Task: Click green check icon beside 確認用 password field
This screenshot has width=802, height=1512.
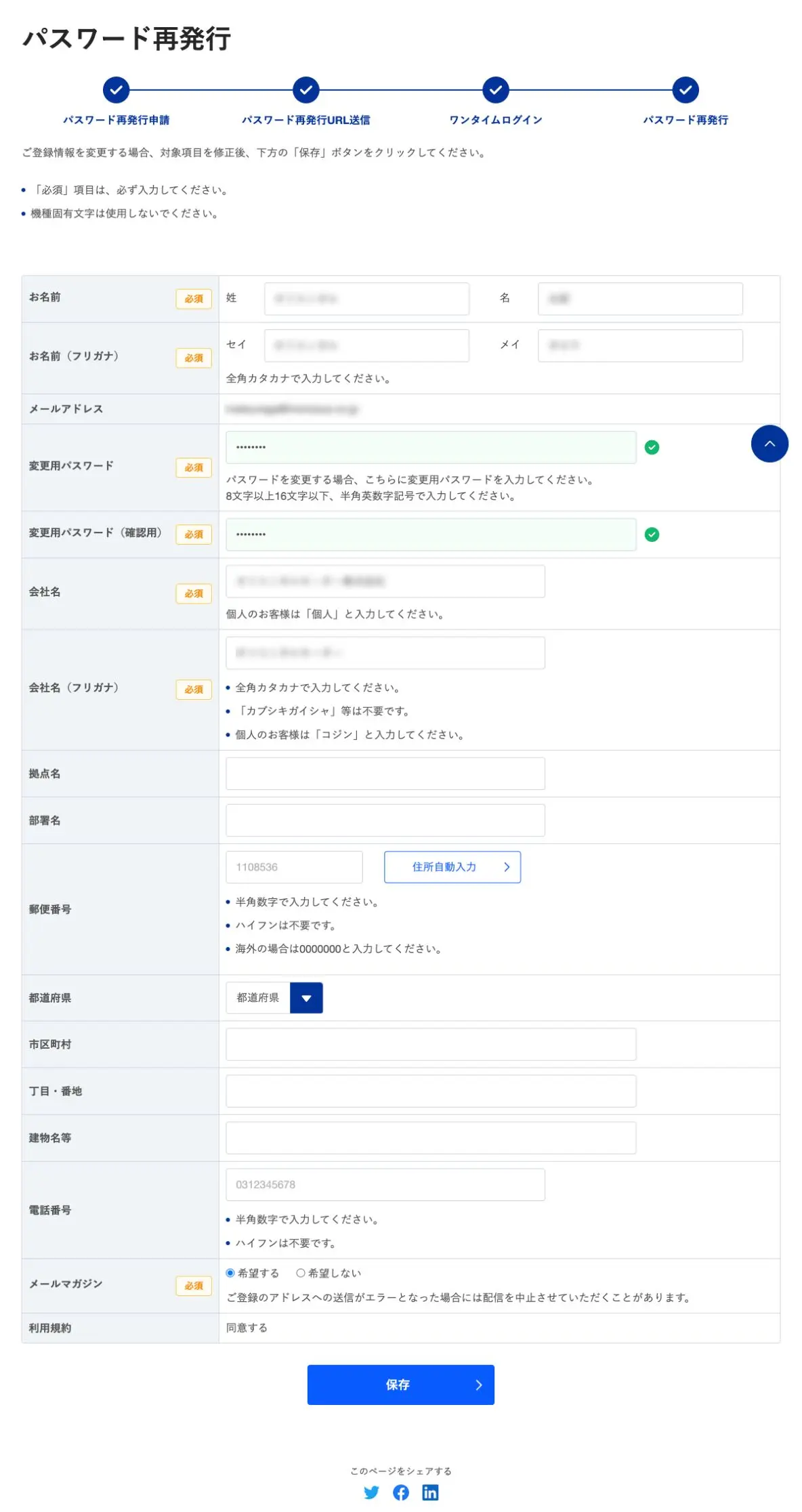Action: pyautogui.click(x=652, y=534)
